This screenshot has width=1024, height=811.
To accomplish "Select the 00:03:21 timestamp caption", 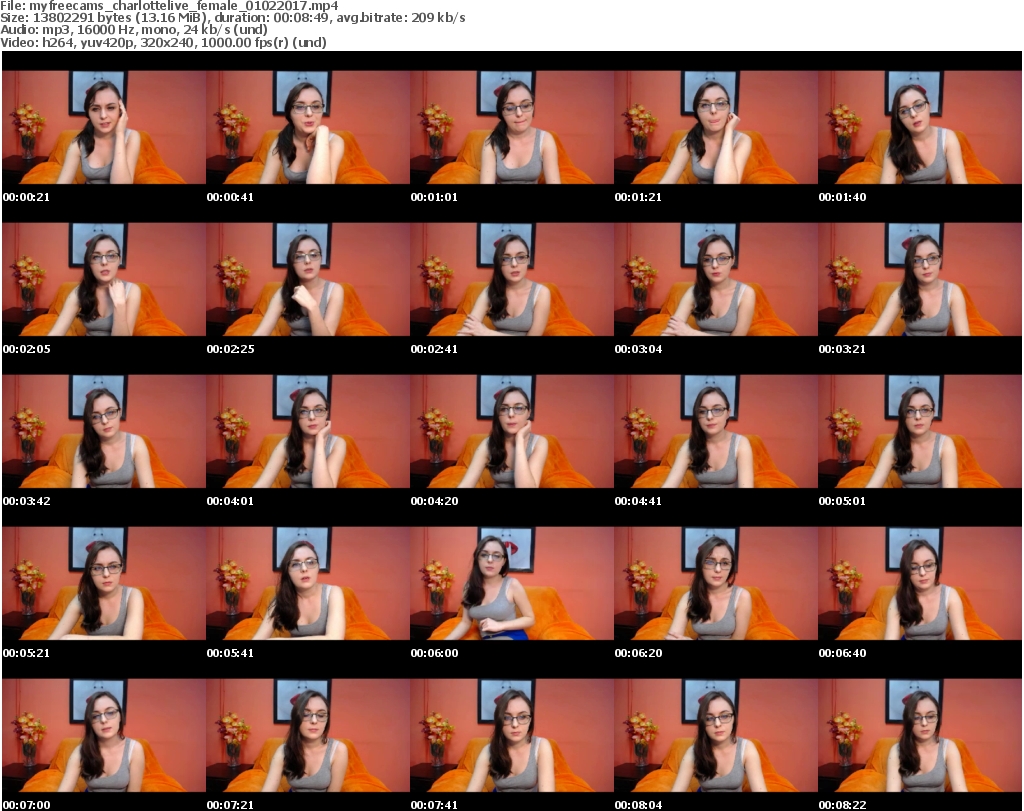I will 842,349.
